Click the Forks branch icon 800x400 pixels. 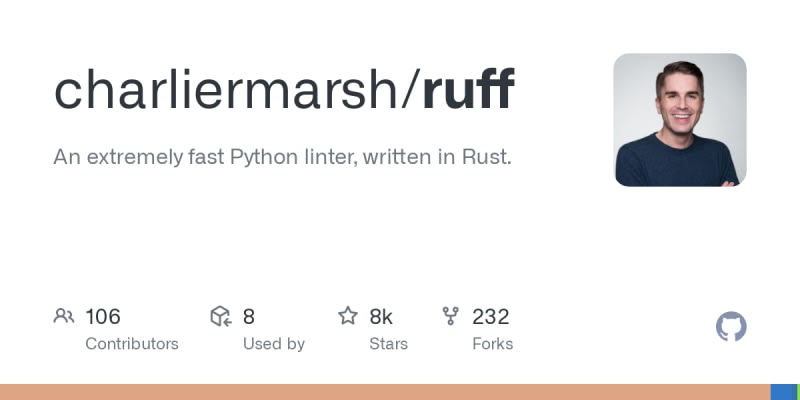pos(451,317)
